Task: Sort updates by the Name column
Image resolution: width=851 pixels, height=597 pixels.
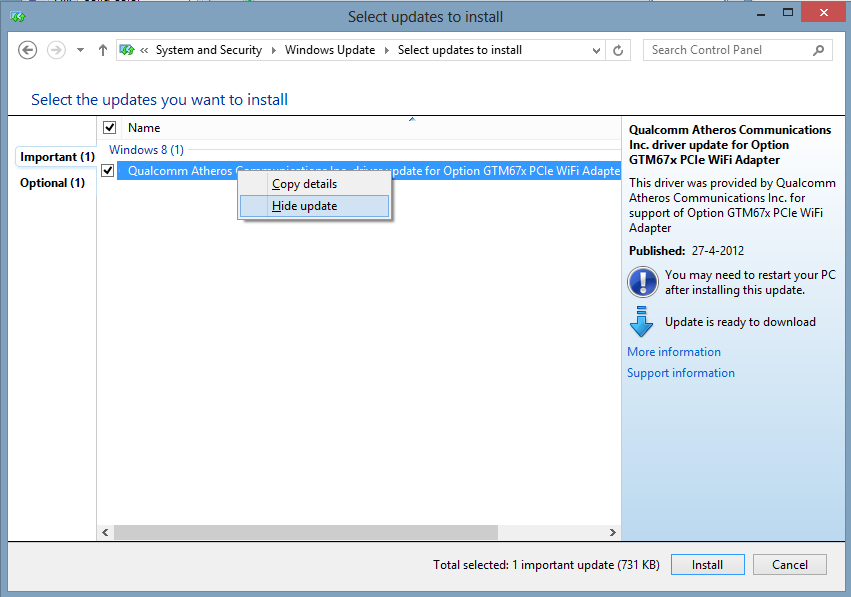Action: pyautogui.click(x=144, y=128)
